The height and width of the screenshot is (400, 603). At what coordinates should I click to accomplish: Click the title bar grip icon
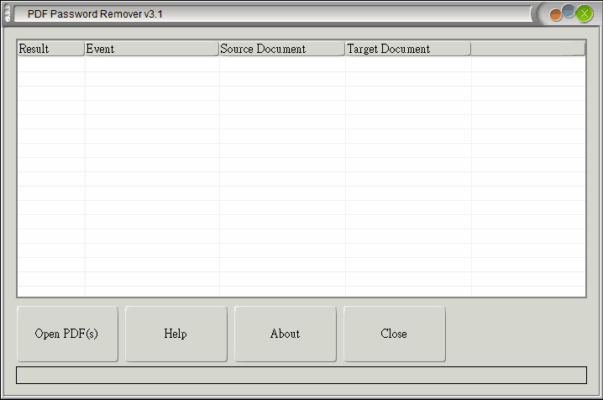point(7,14)
